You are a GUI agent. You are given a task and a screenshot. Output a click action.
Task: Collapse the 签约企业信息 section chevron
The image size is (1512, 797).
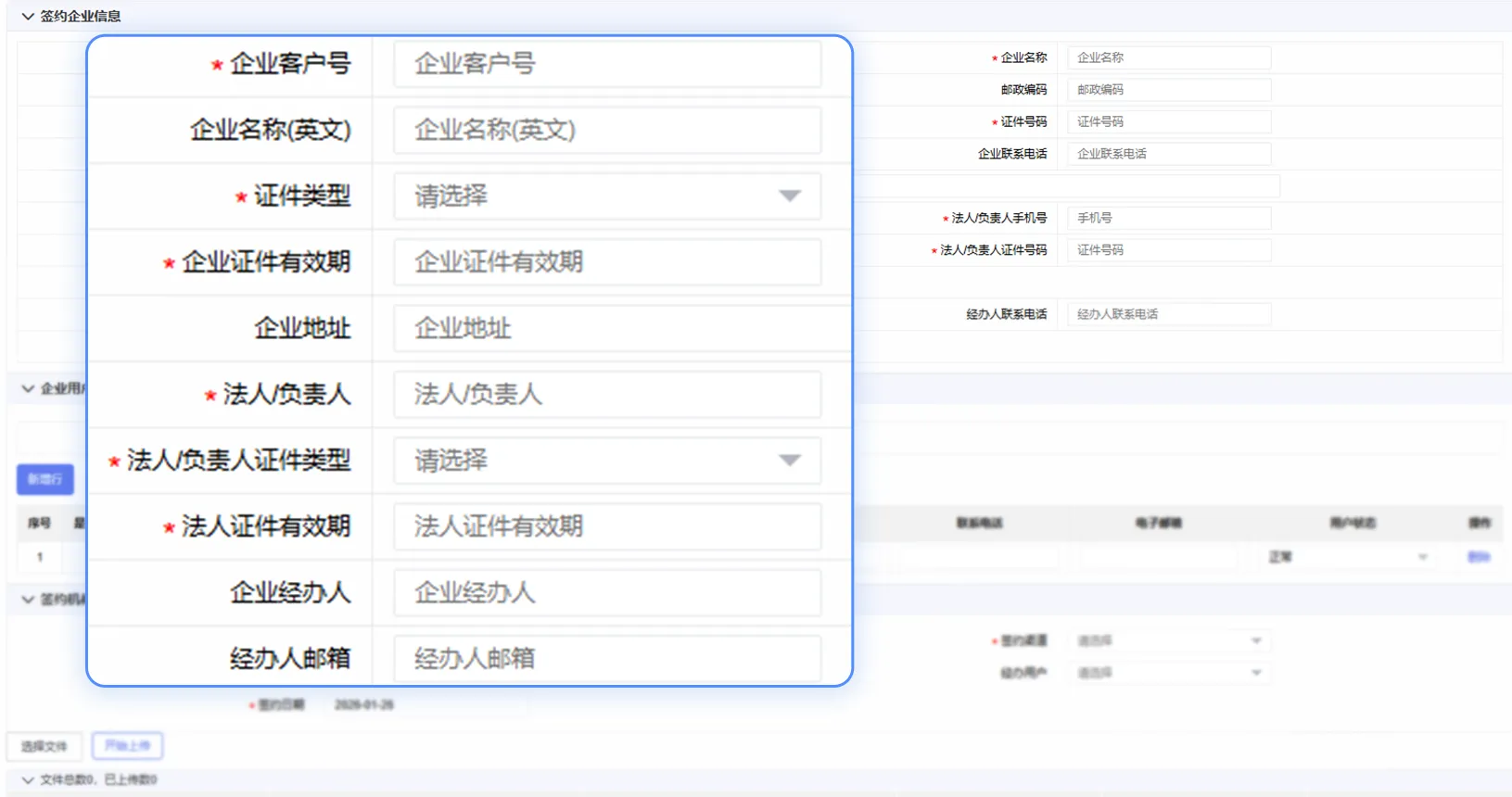pos(28,17)
